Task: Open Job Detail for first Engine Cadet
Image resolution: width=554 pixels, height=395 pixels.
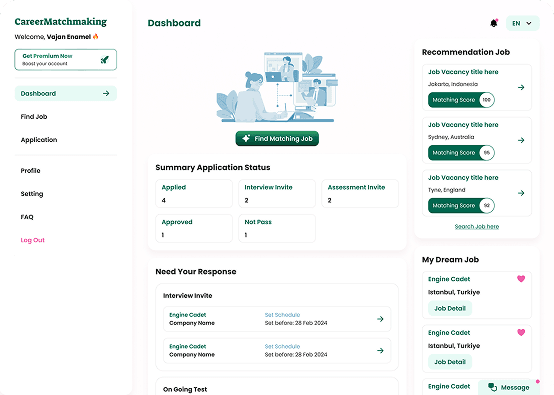Action: (450, 308)
